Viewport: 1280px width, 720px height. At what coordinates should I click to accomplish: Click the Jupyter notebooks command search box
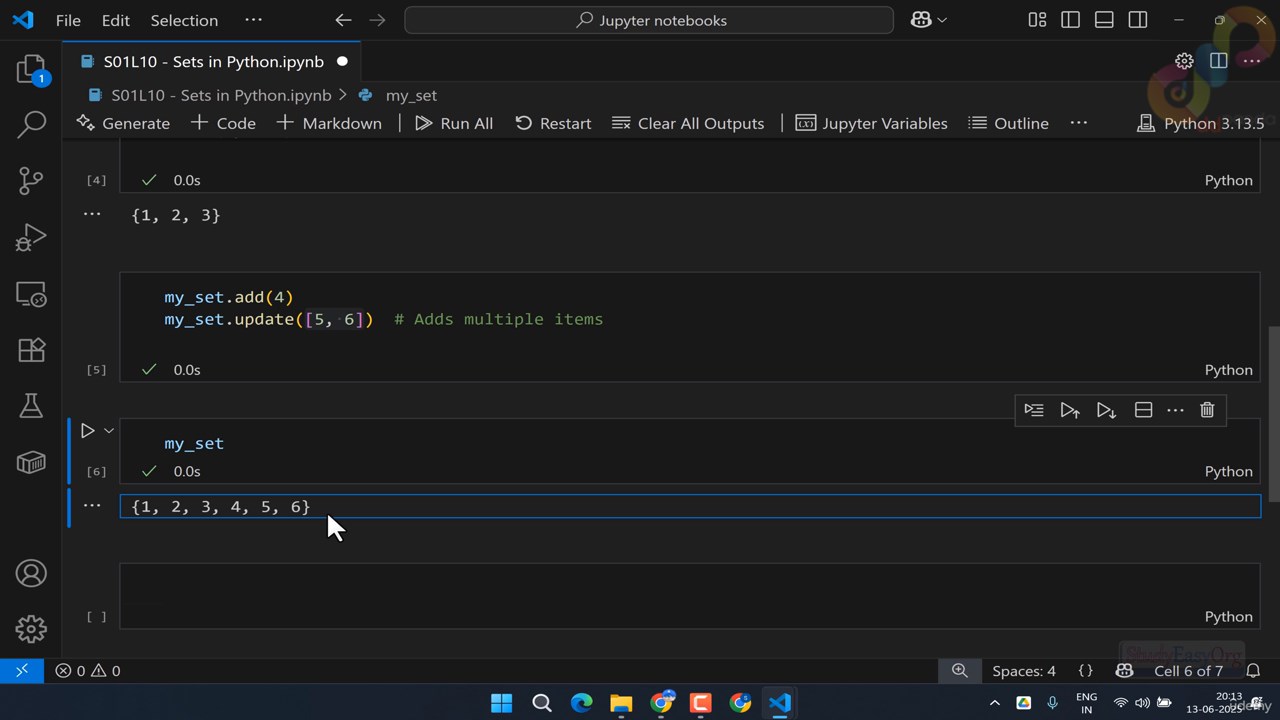coord(649,20)
